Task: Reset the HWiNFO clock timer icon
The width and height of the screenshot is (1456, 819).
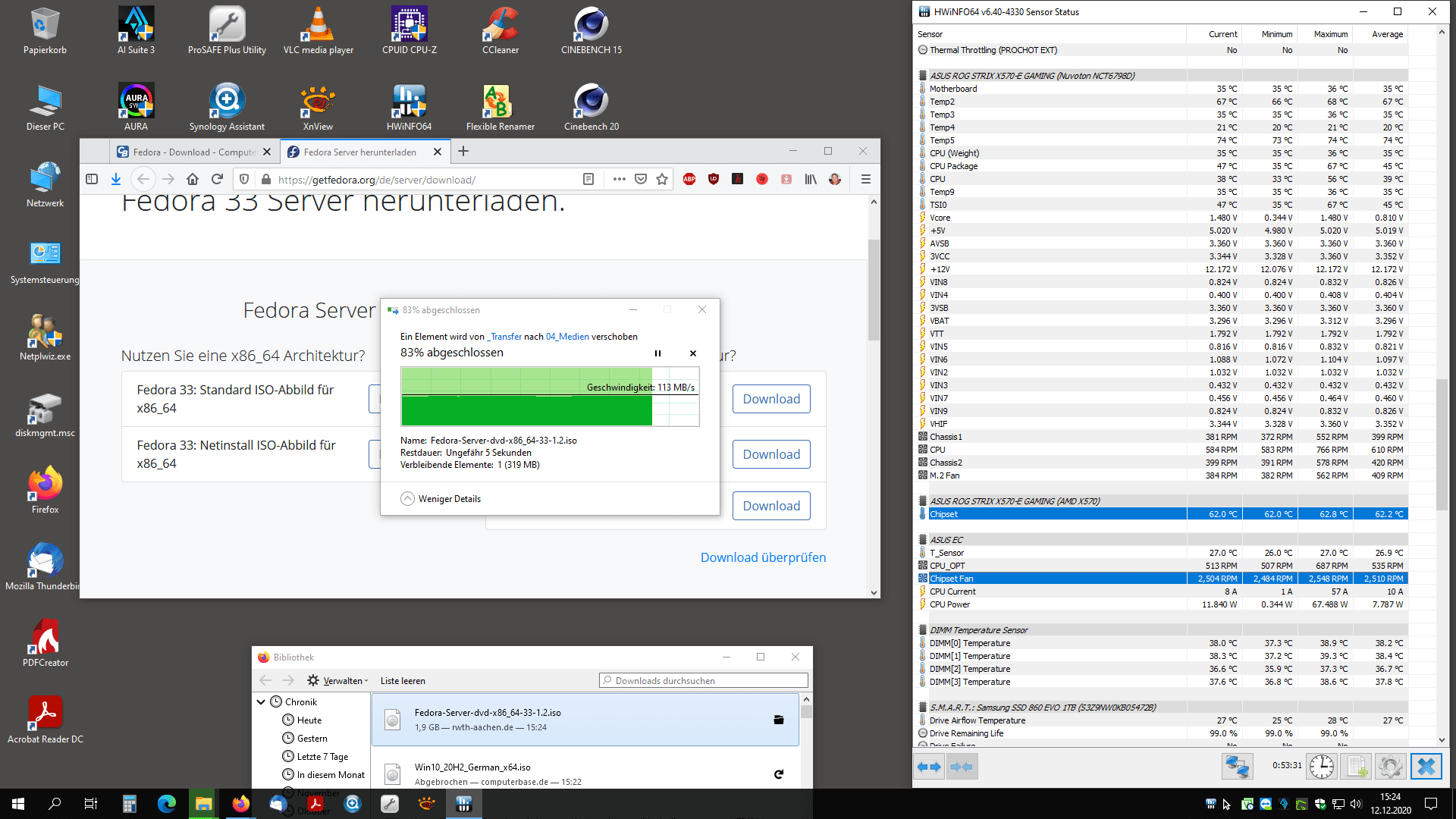Action: pyautogui.click(x=1322, y=767)
